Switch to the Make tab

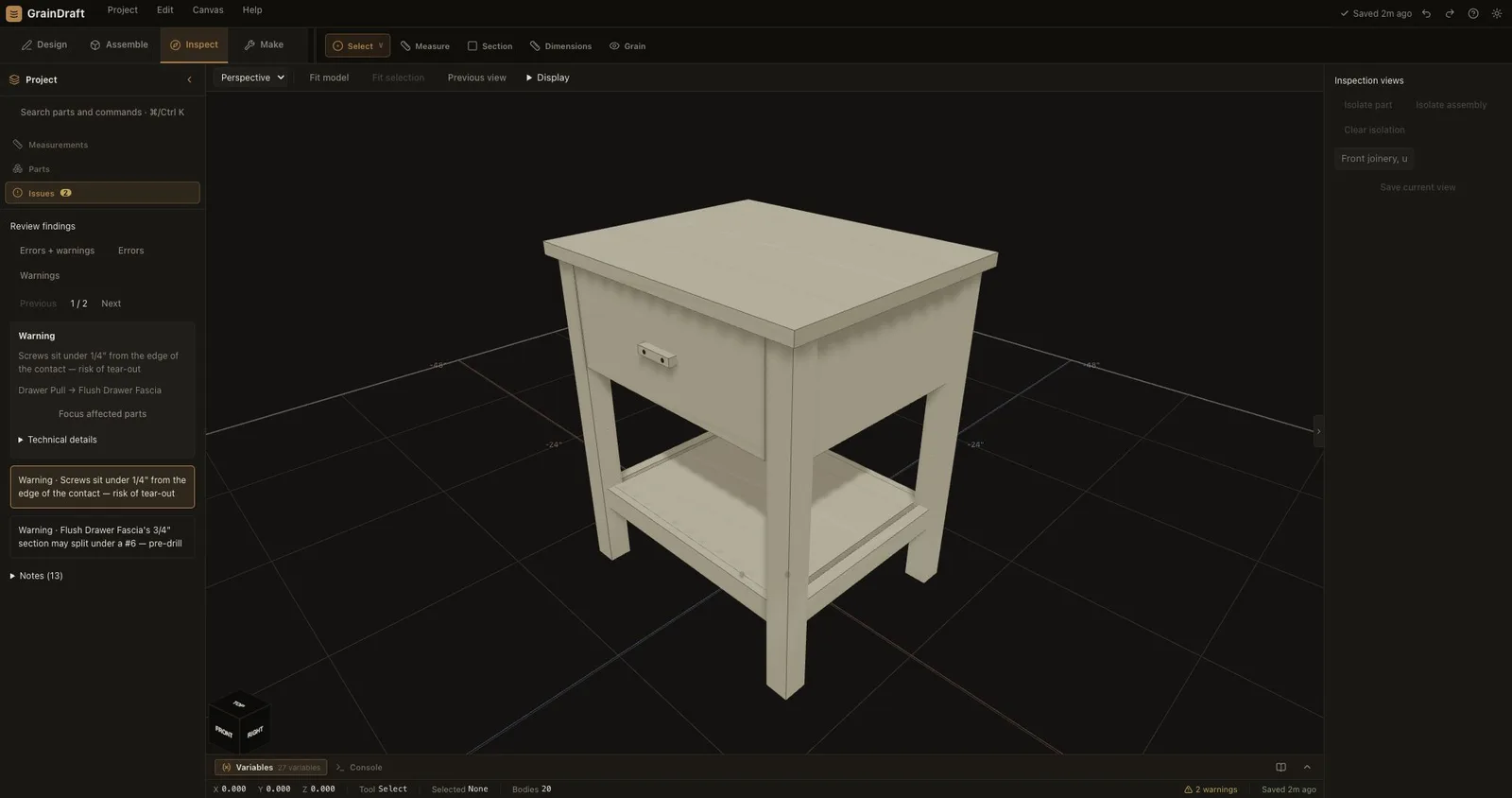(x=264, y=44)
